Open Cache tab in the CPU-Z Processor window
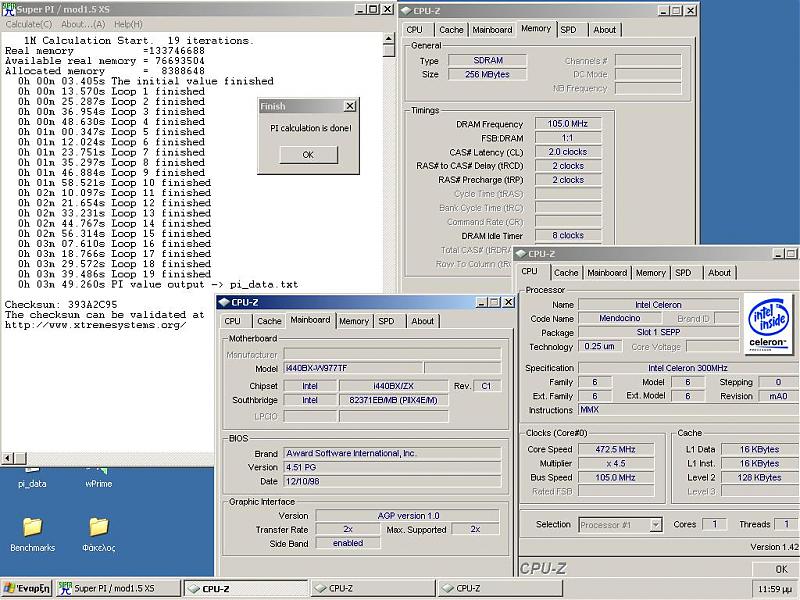Screen dimensions: 800x600 click(566, 273)
